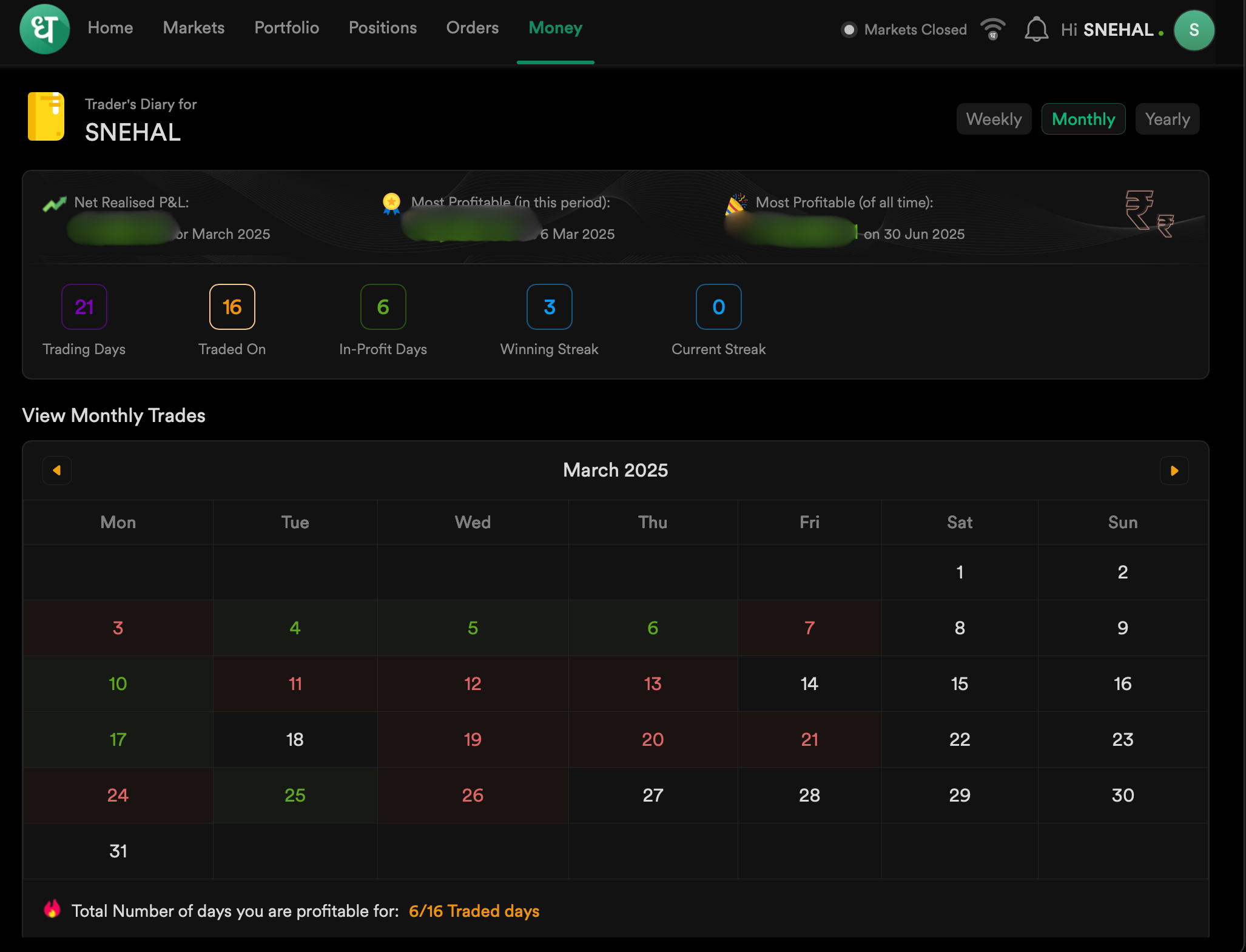Screen dimensions: 1246x952
Task: Click the 6/16 Traded days link
Action: point(474,911)
